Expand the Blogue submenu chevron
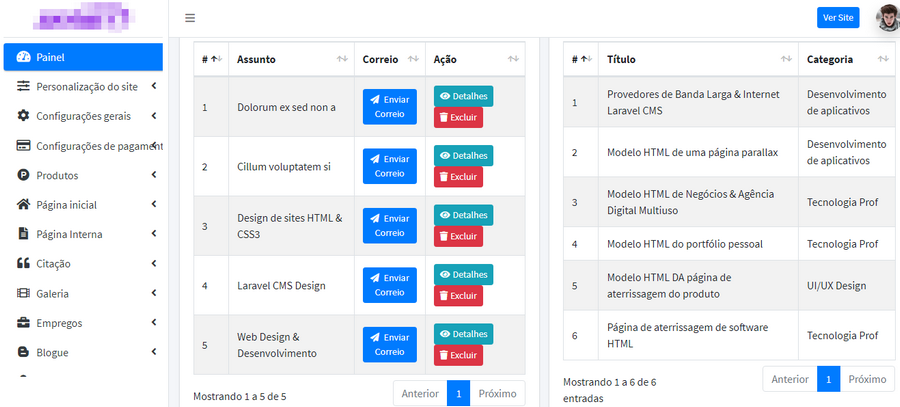 [154, 352]
